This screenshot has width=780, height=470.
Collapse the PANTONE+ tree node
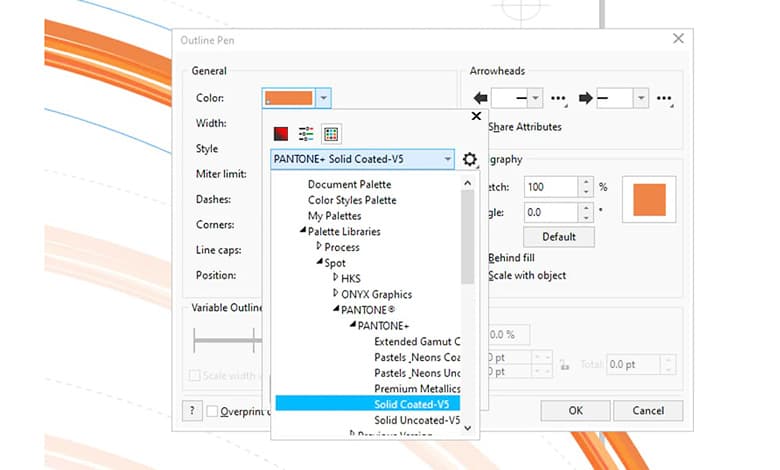pos(353,324)
